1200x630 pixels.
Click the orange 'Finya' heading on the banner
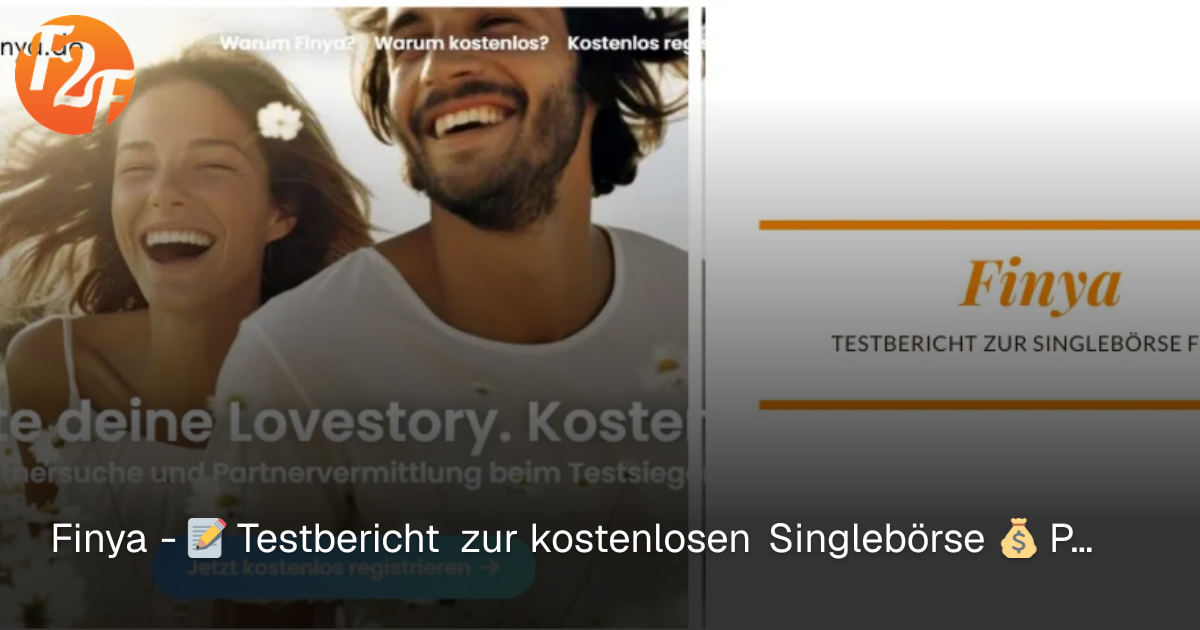[1040, 286]
